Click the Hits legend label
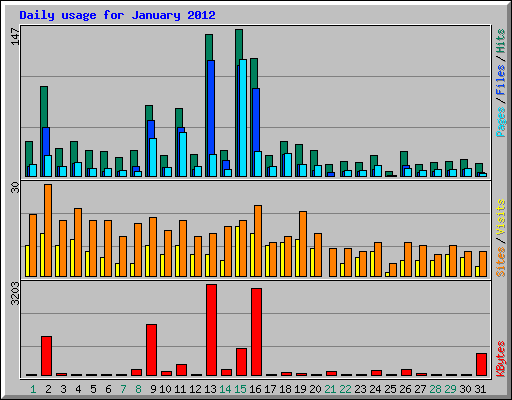Screen dimensions: 512x400 500,41
